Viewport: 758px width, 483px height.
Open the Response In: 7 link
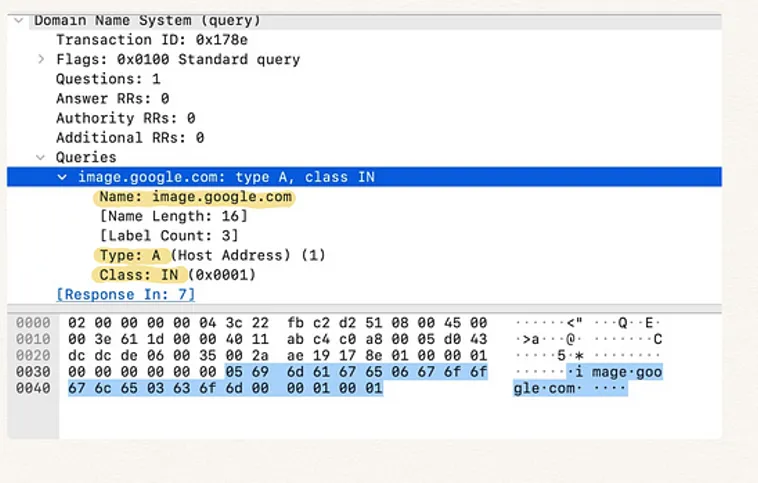point(125,294)
